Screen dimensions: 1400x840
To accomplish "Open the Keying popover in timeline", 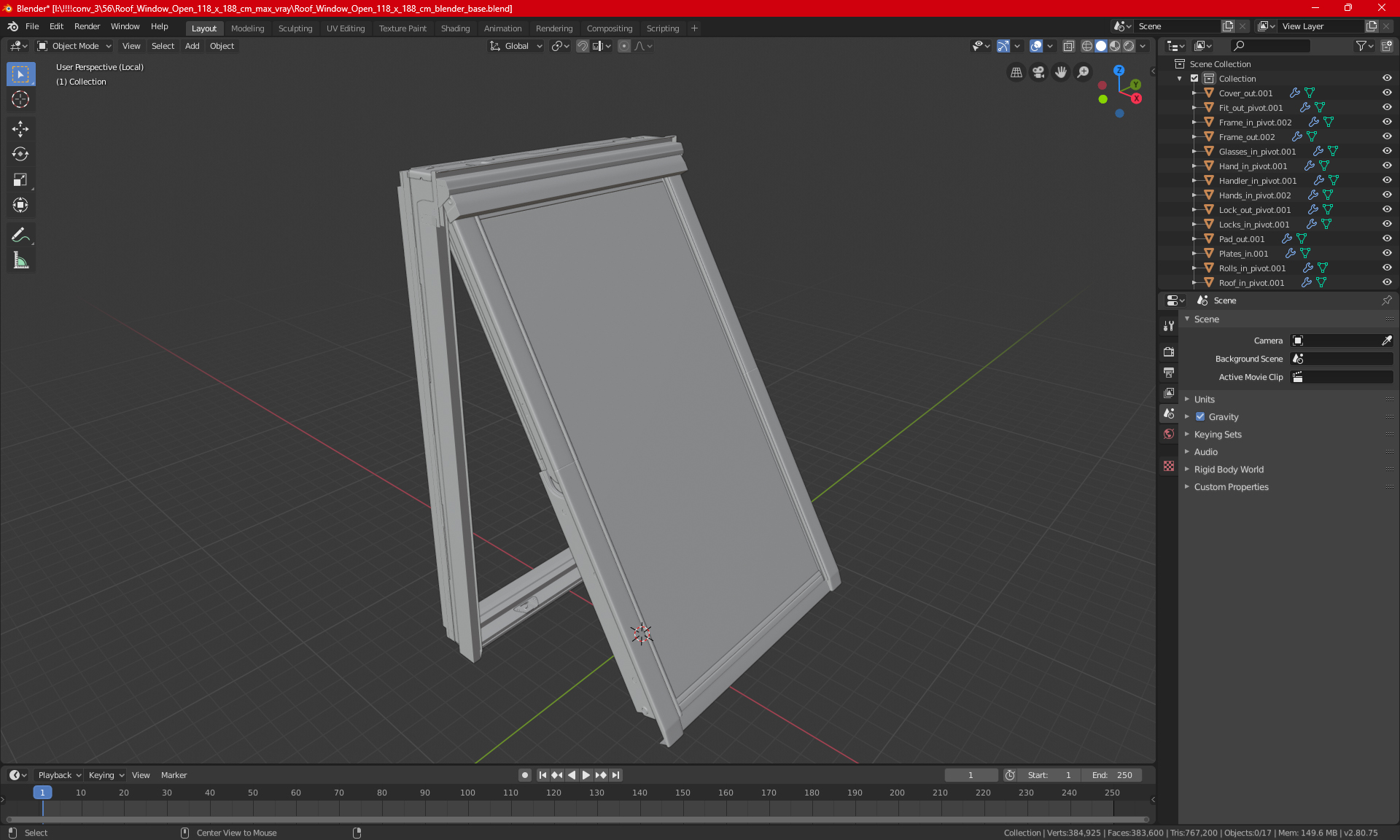I will [106, 775].
